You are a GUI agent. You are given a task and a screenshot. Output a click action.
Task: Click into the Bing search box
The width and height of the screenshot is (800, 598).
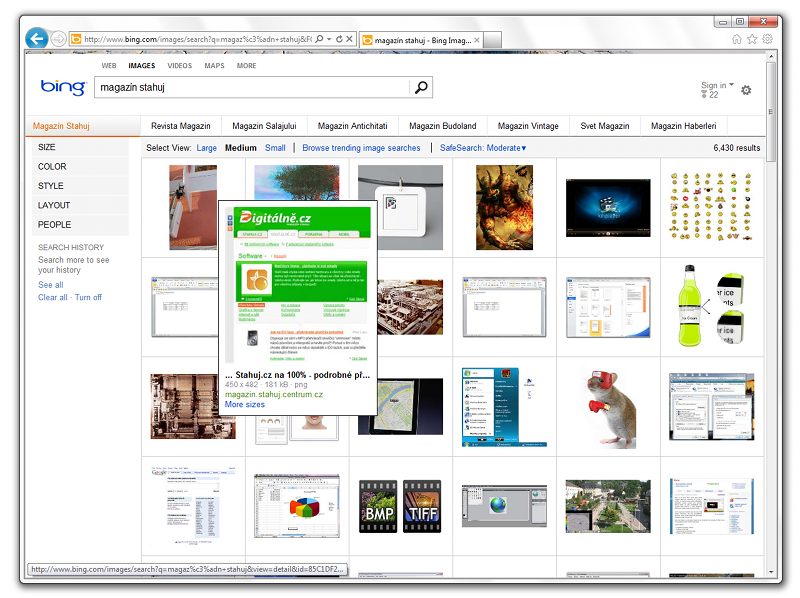253,87
